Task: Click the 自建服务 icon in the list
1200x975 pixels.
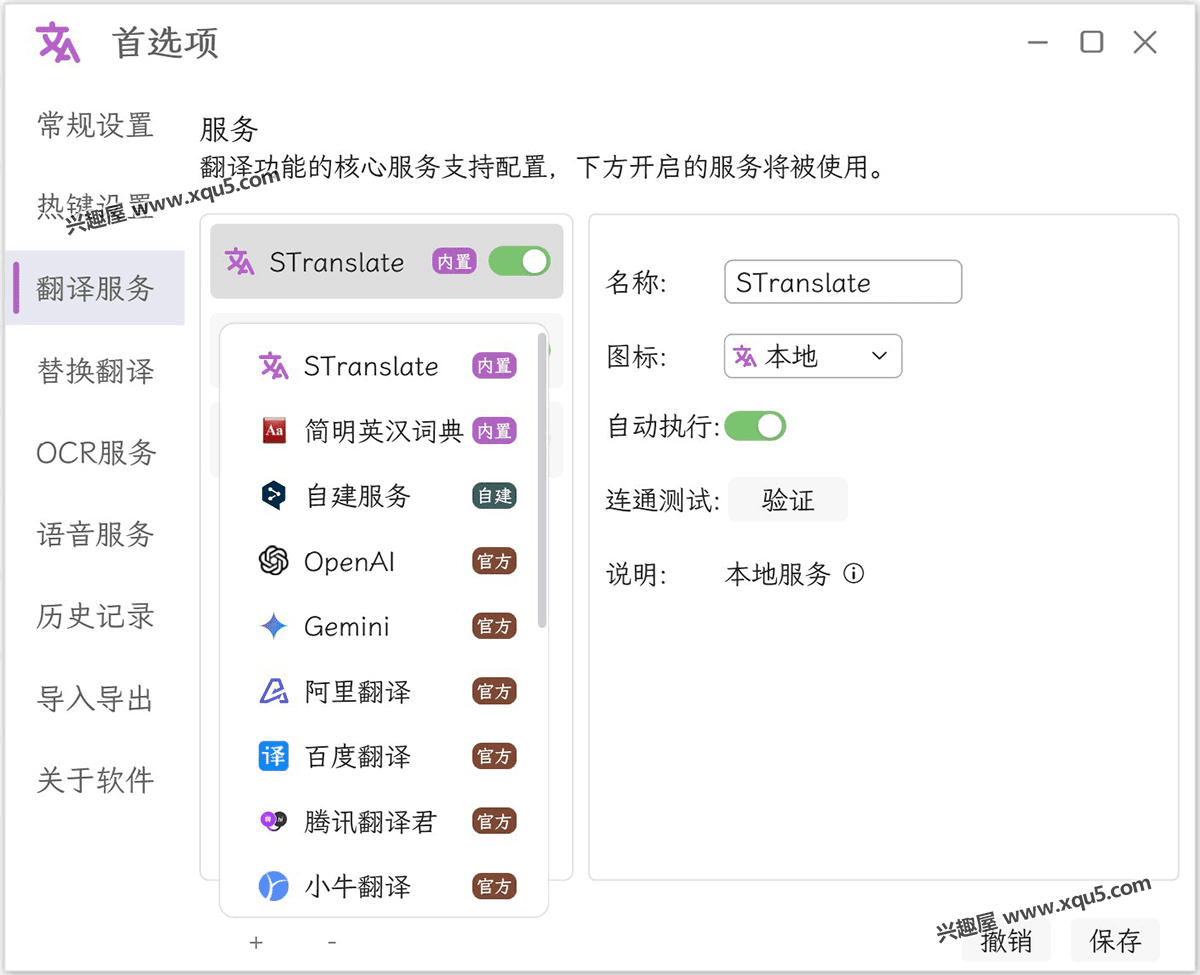Action: click(273, 496)
